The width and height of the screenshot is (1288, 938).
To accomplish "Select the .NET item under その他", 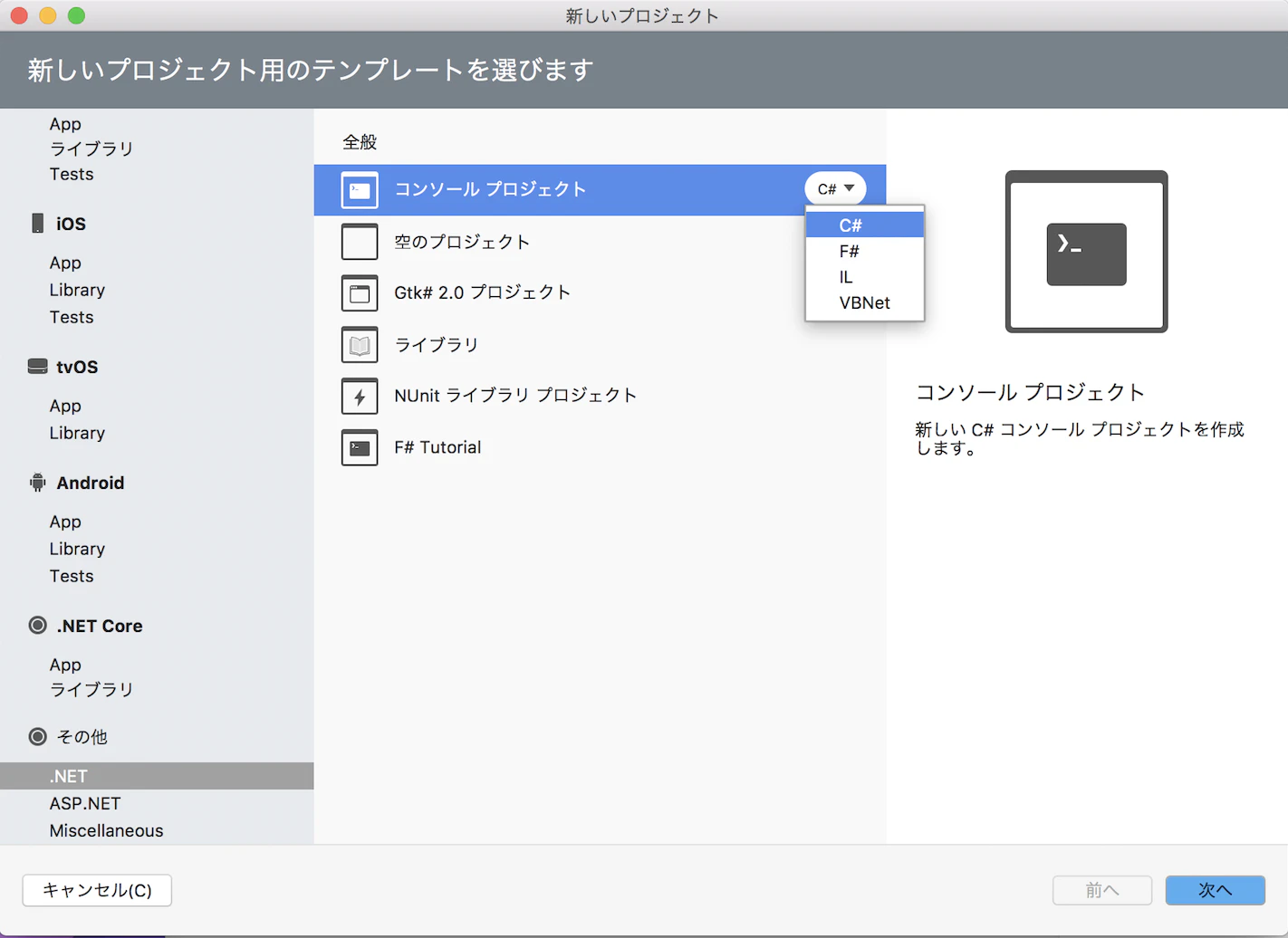I will (x=157, y=776).
